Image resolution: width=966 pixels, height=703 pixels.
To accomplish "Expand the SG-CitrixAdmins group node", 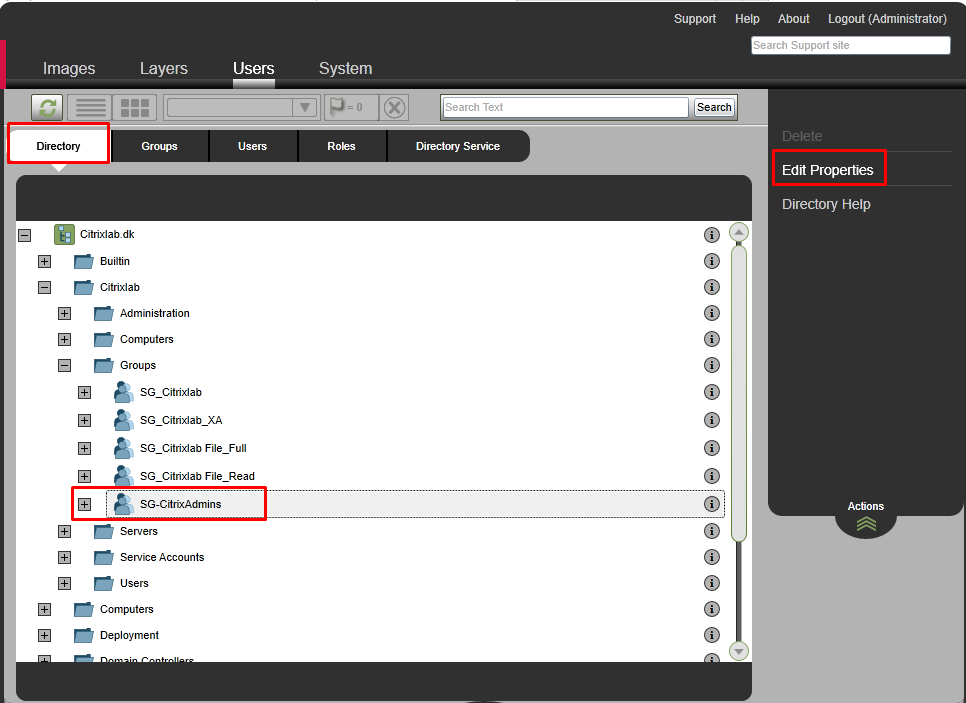I will pyautogui.click(x=84, y=504).
